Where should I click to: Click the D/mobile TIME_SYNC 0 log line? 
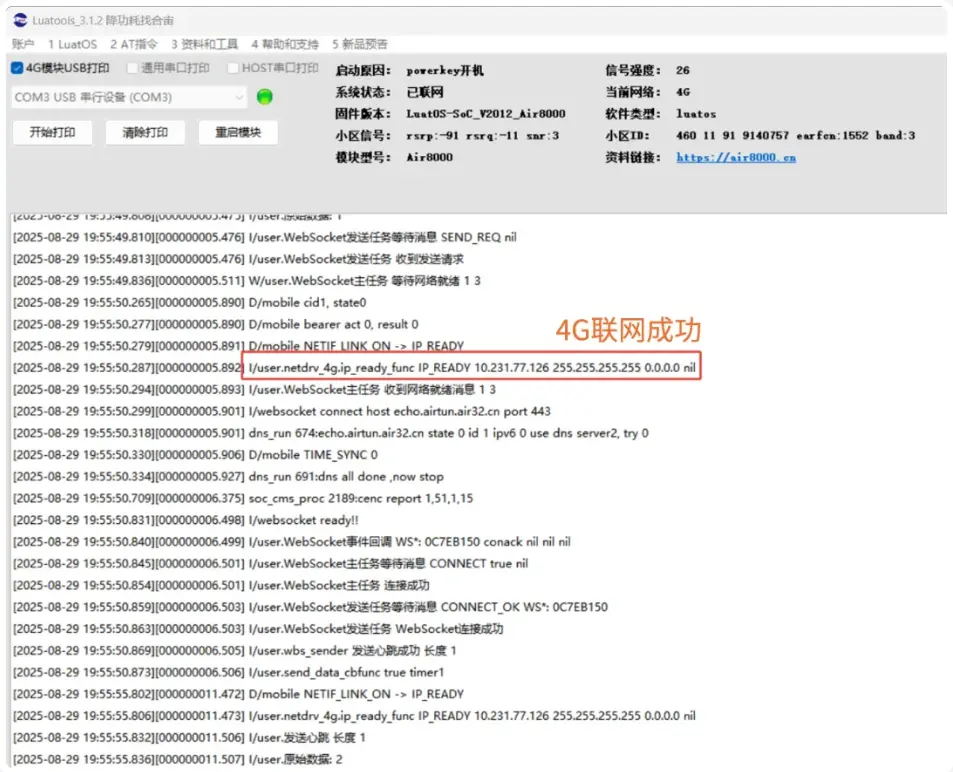(195, 455)
